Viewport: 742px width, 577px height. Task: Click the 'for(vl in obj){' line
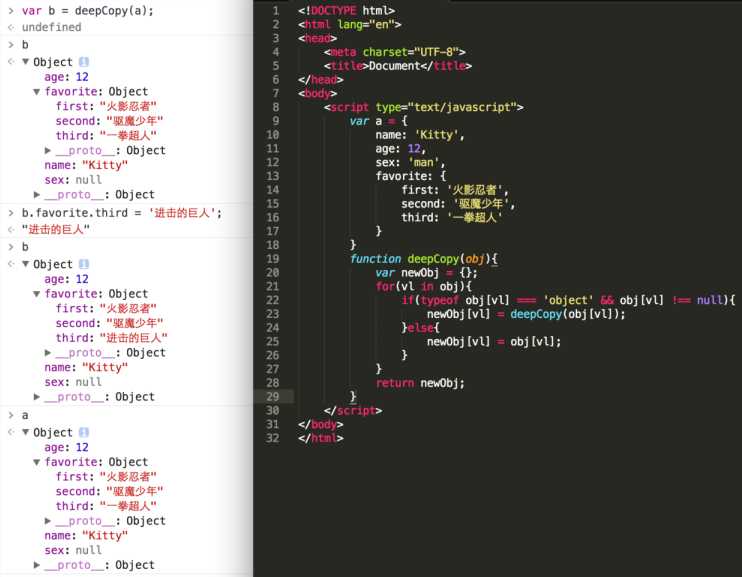tap(424, 286)
